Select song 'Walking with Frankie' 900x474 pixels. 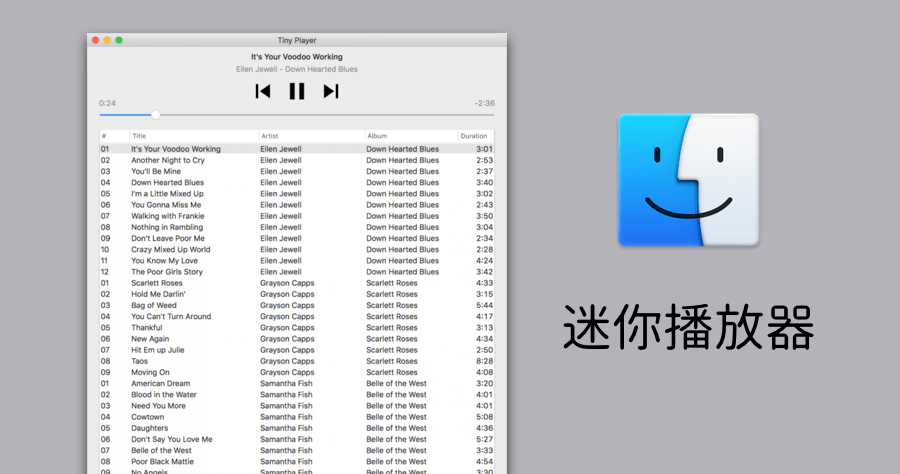click(x=168, y=216)
